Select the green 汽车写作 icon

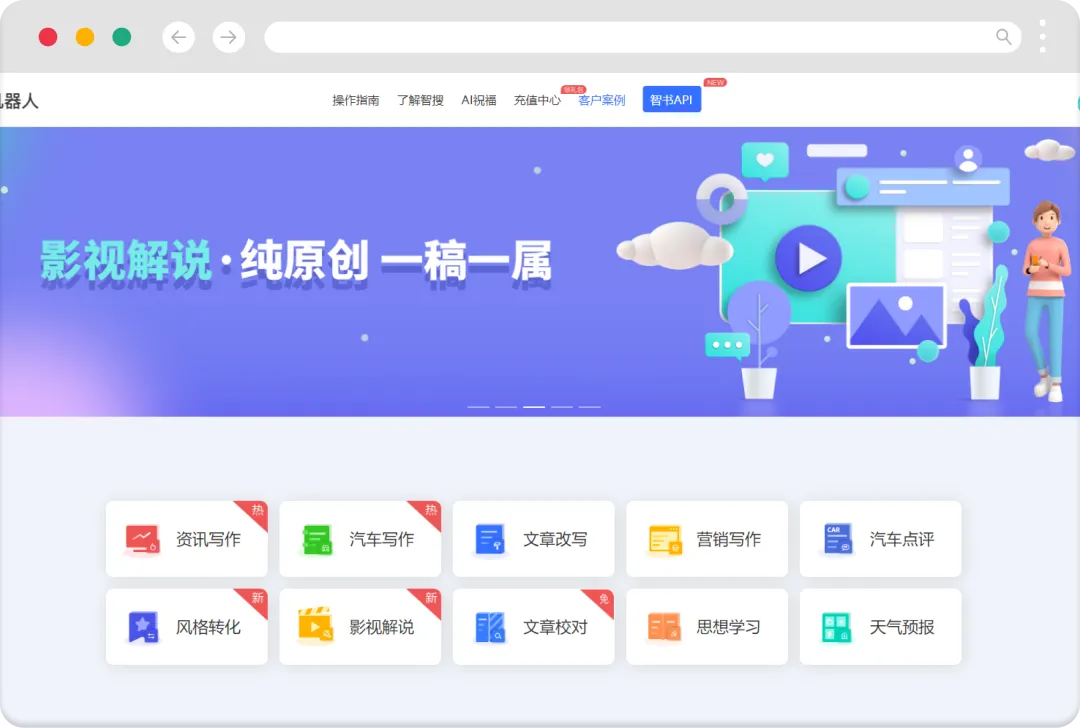317,540
